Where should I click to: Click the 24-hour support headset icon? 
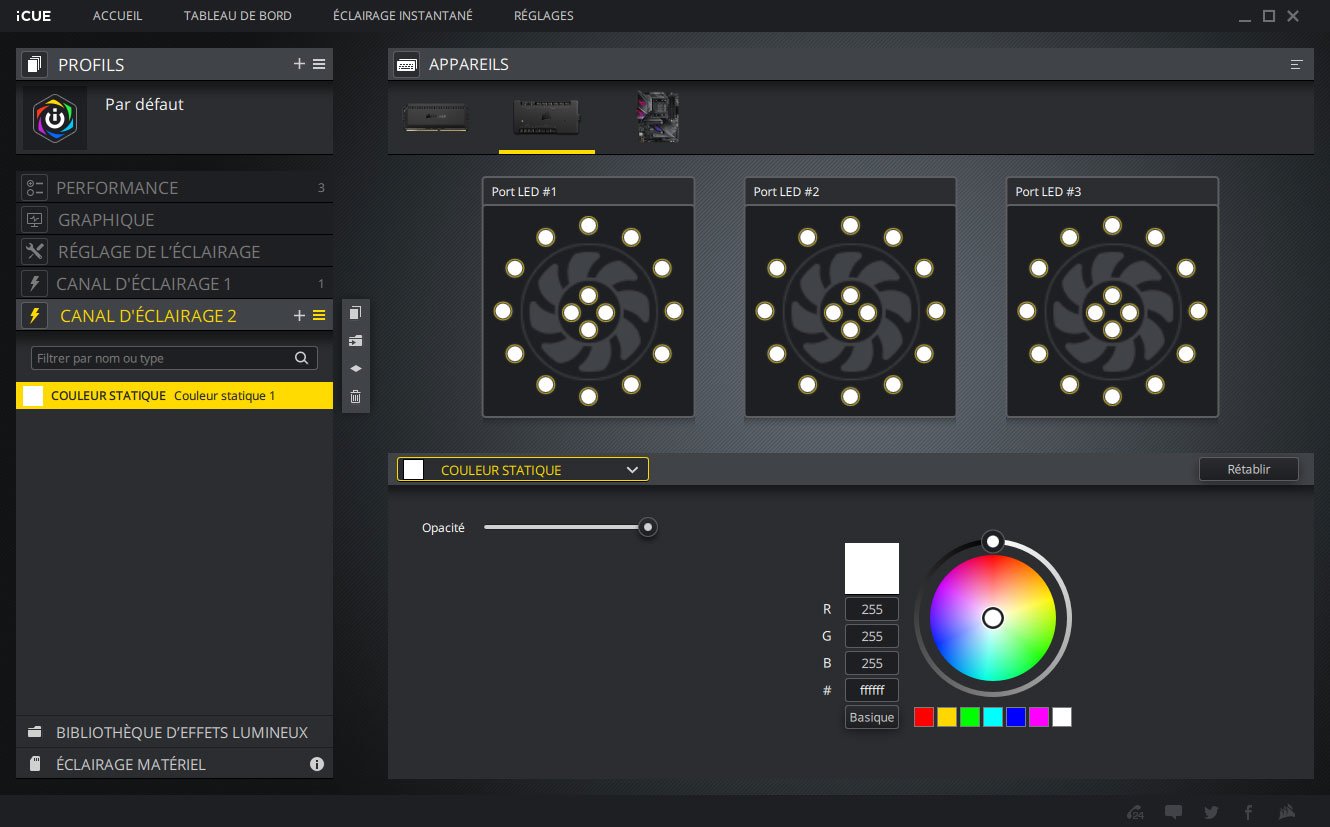pyautogui.click(x=1136, y=812)
